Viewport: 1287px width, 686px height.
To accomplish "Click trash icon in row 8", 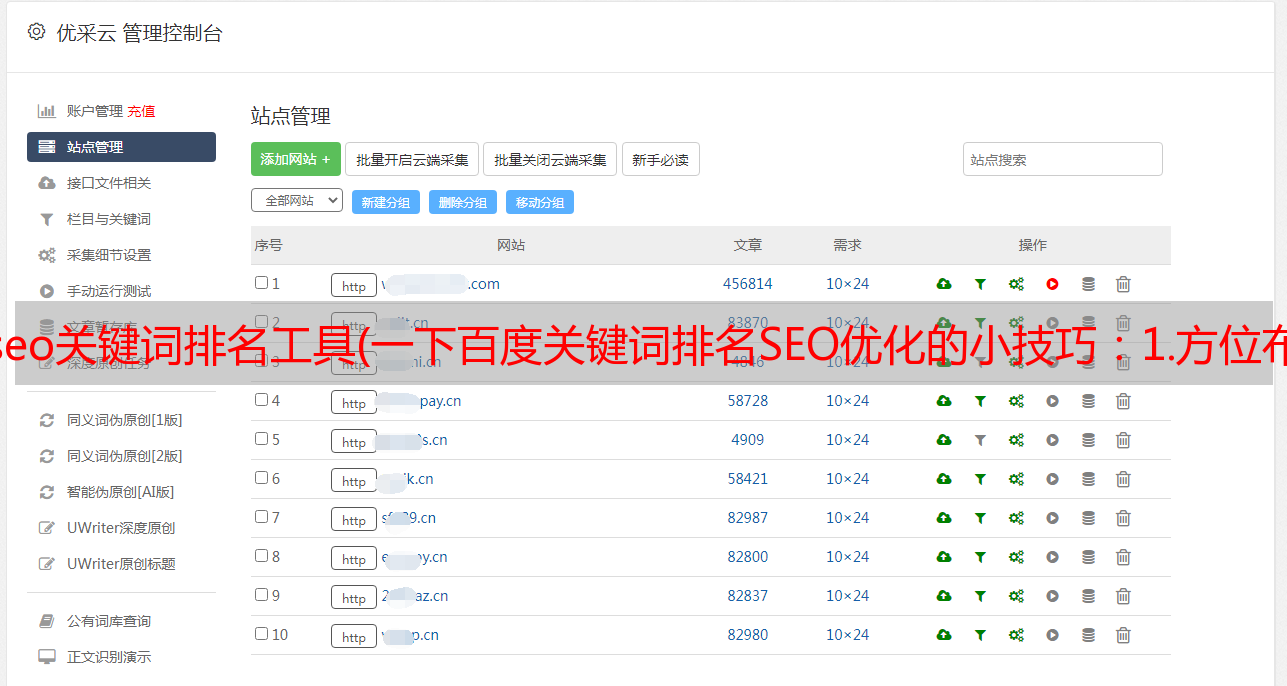I will pos(1123,557).
